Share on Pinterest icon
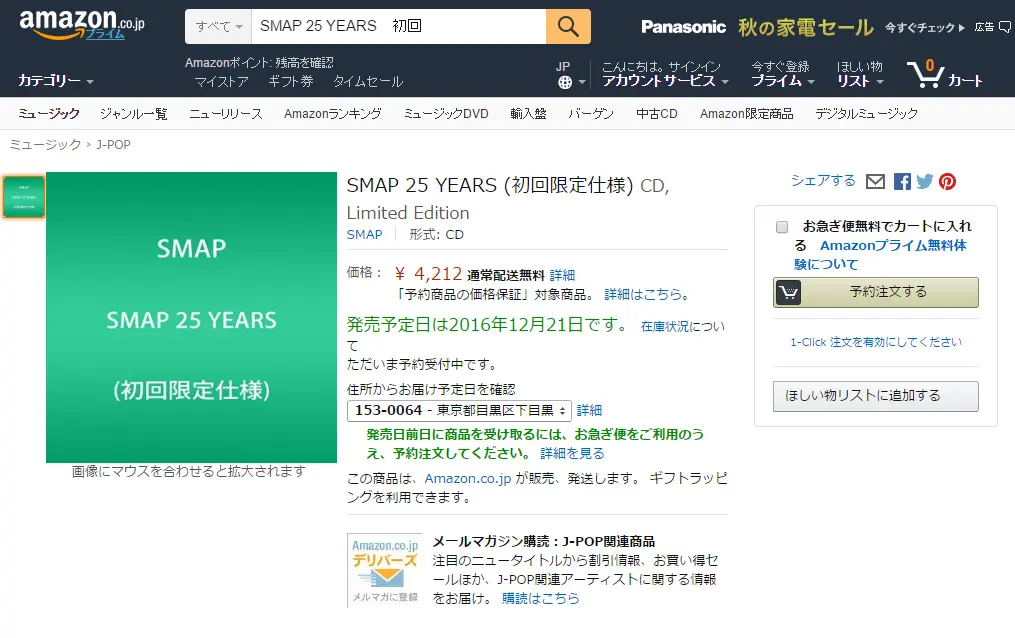This screenshot has width=1015, height=638. click(x=948, y=182)
